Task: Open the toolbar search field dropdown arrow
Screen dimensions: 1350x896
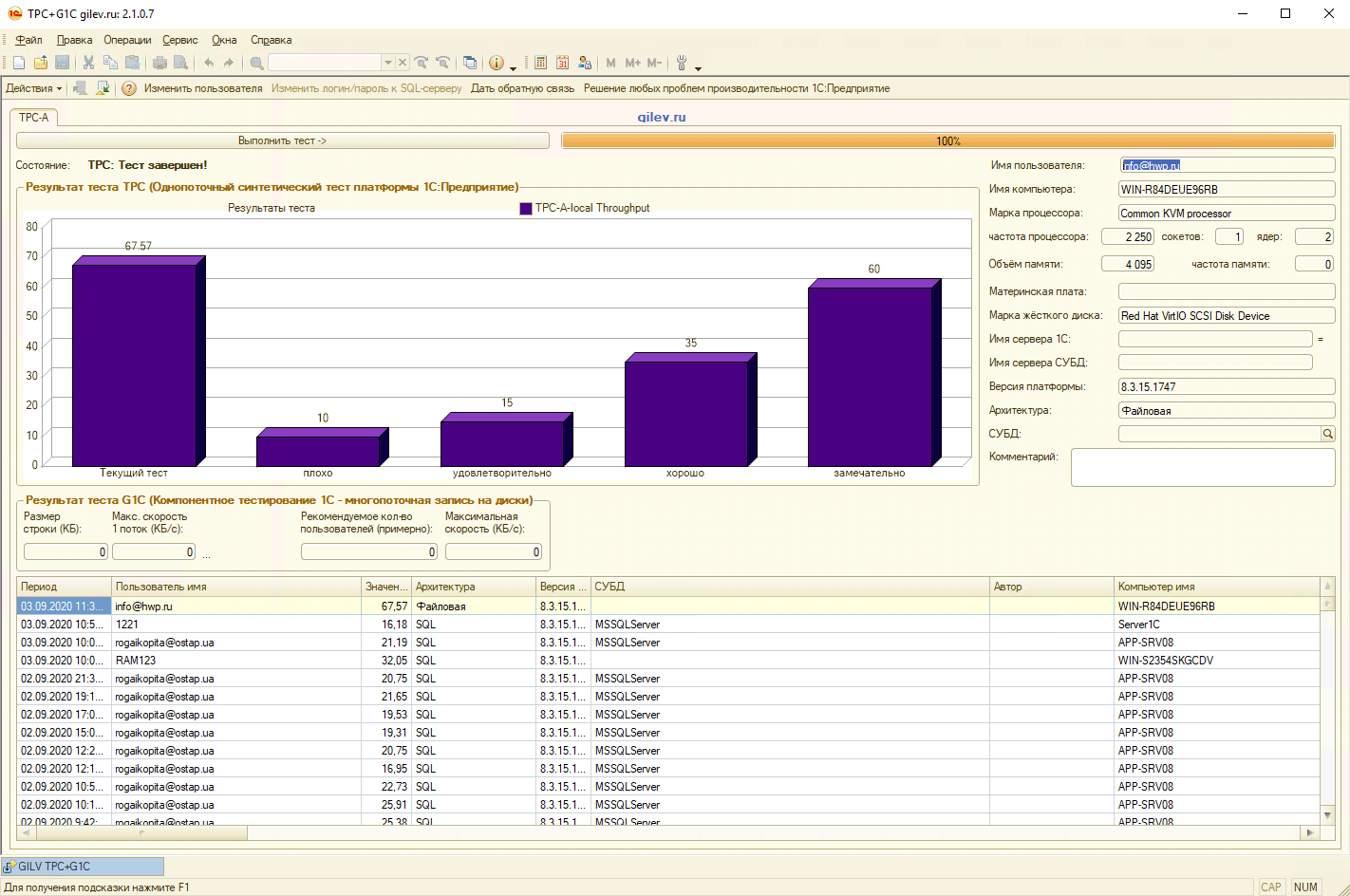Action: pos(387,63)
